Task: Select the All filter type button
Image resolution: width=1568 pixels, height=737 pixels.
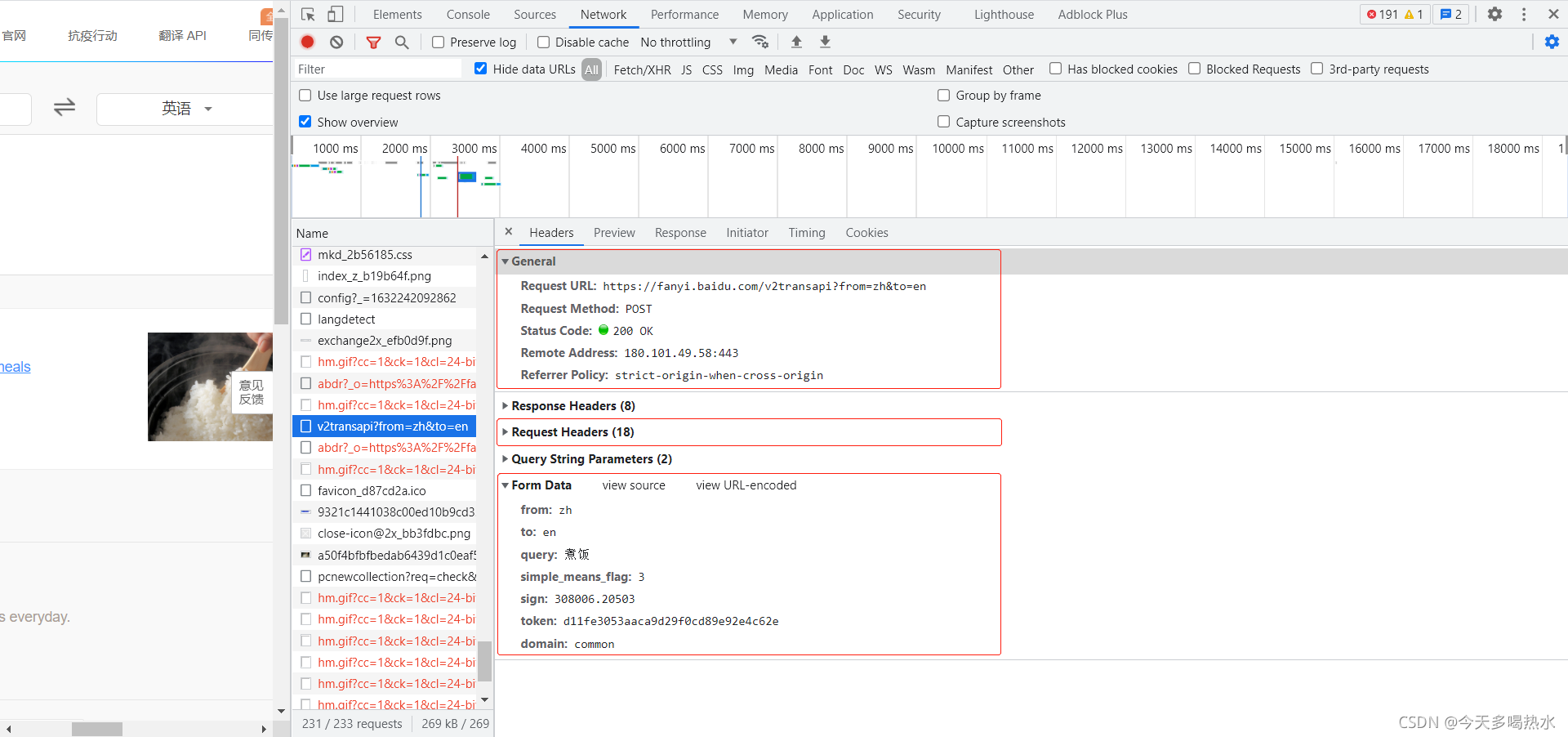Action: (592, 69)
